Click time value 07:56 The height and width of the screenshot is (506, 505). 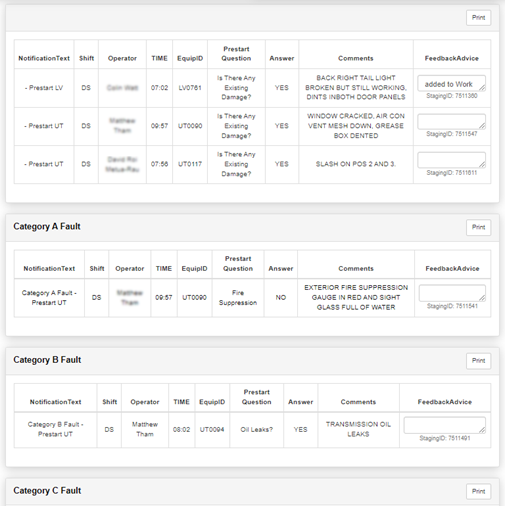pos(159,164)
